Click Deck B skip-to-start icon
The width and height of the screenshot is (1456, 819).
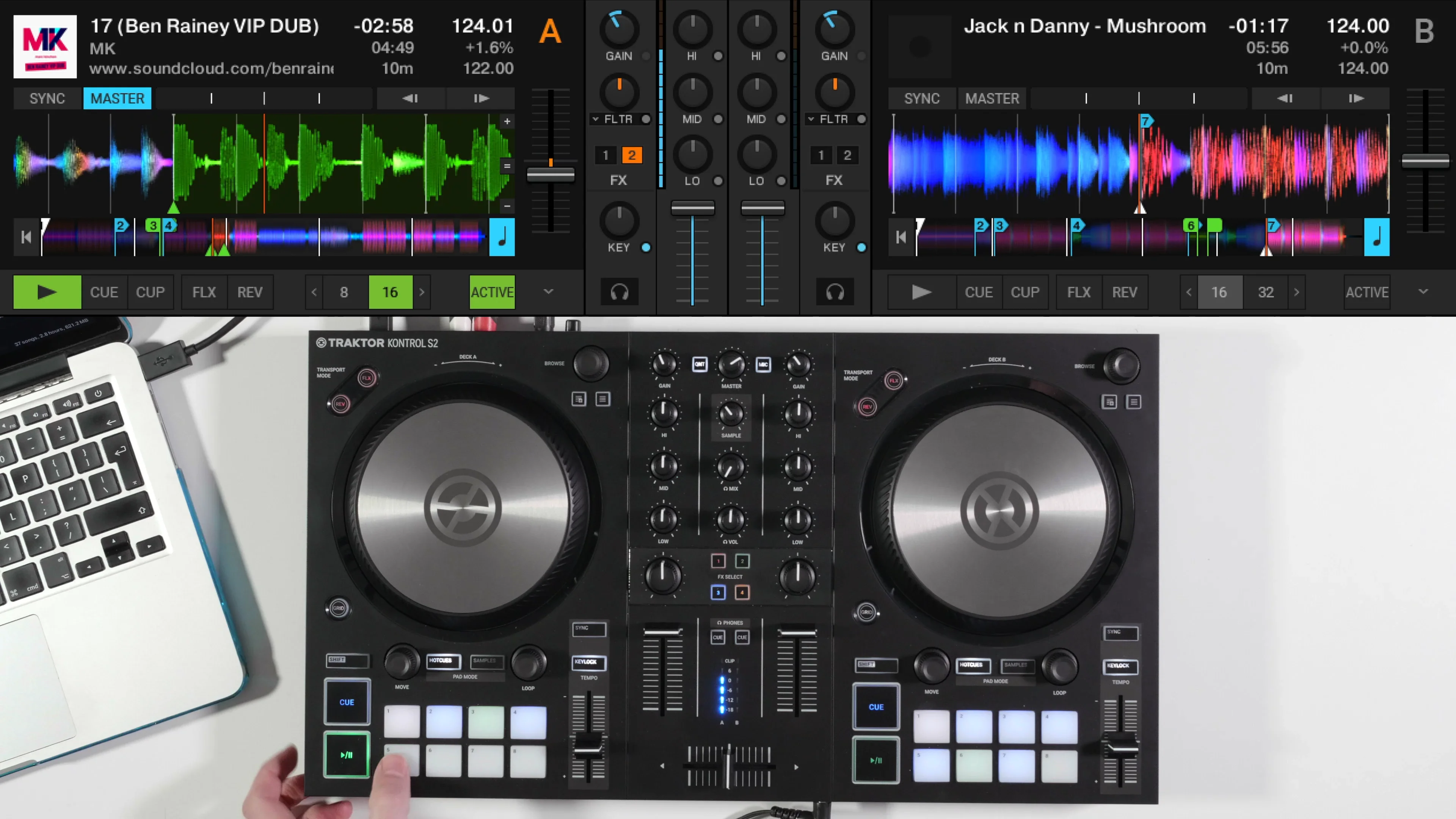pyautogui.click(x=901, y=237)
